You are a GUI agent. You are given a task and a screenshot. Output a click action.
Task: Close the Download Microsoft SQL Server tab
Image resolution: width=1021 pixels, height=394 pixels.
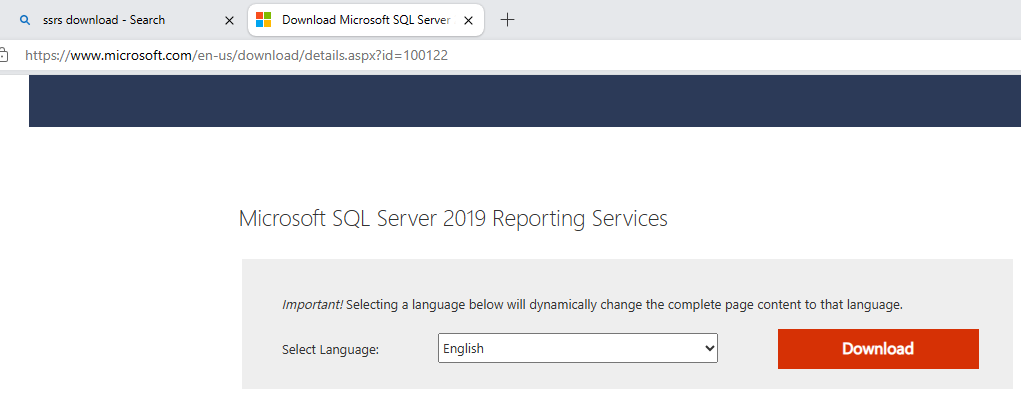468,20
